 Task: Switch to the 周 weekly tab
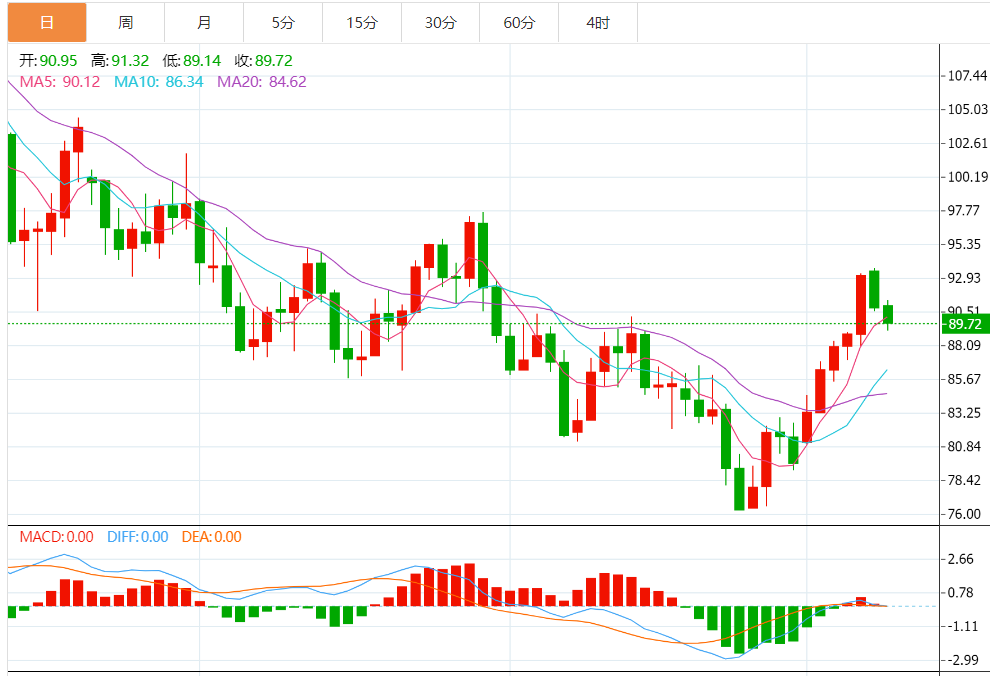126,22
